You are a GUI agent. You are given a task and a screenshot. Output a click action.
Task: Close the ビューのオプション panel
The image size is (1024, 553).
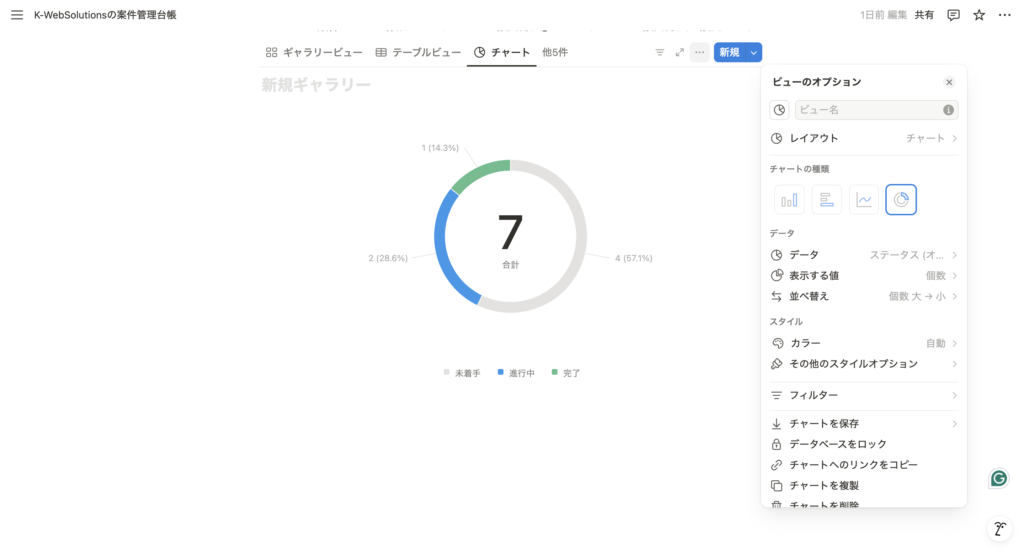pos(949,82)
